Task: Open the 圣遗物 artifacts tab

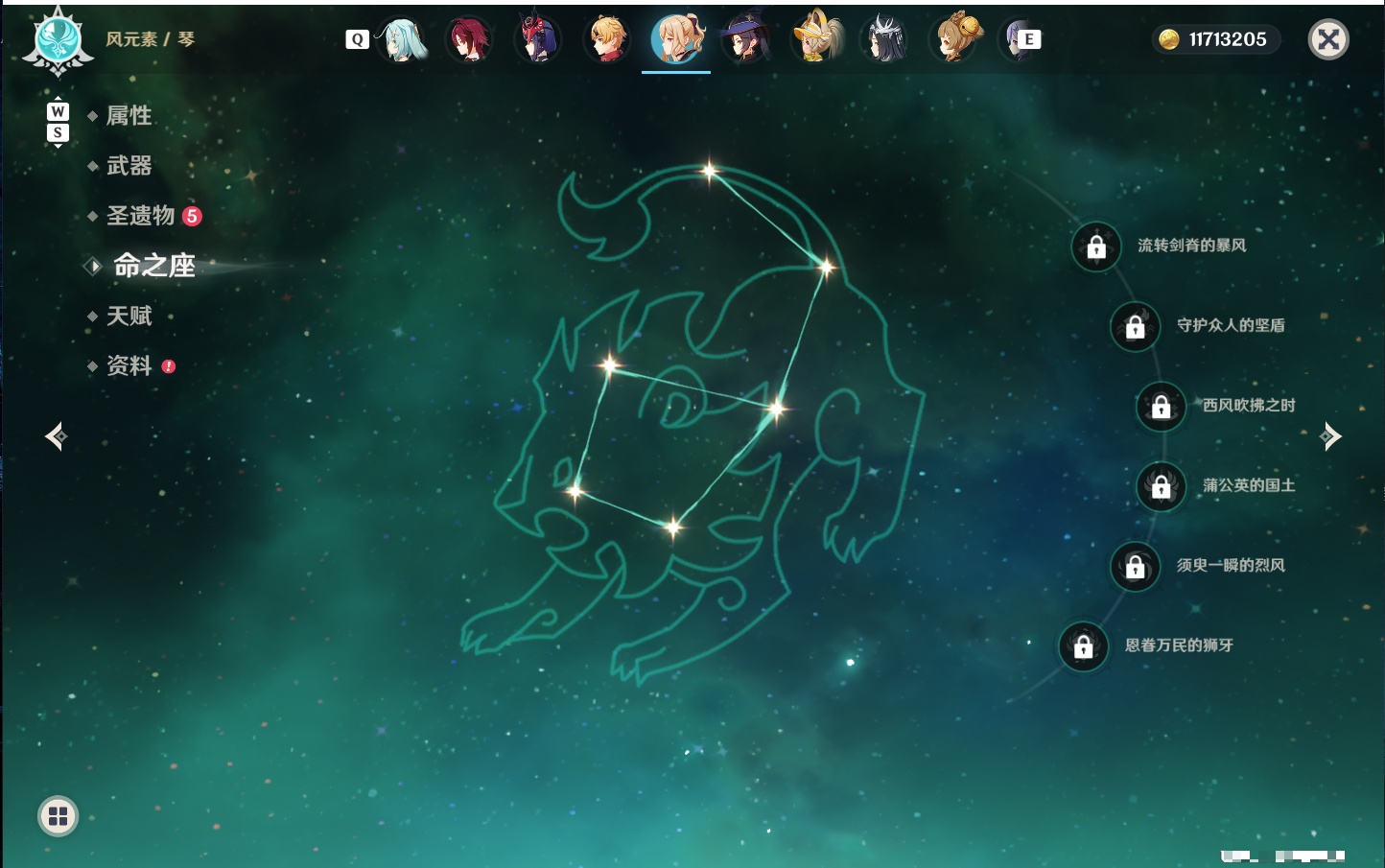Action: click(141, 216)
